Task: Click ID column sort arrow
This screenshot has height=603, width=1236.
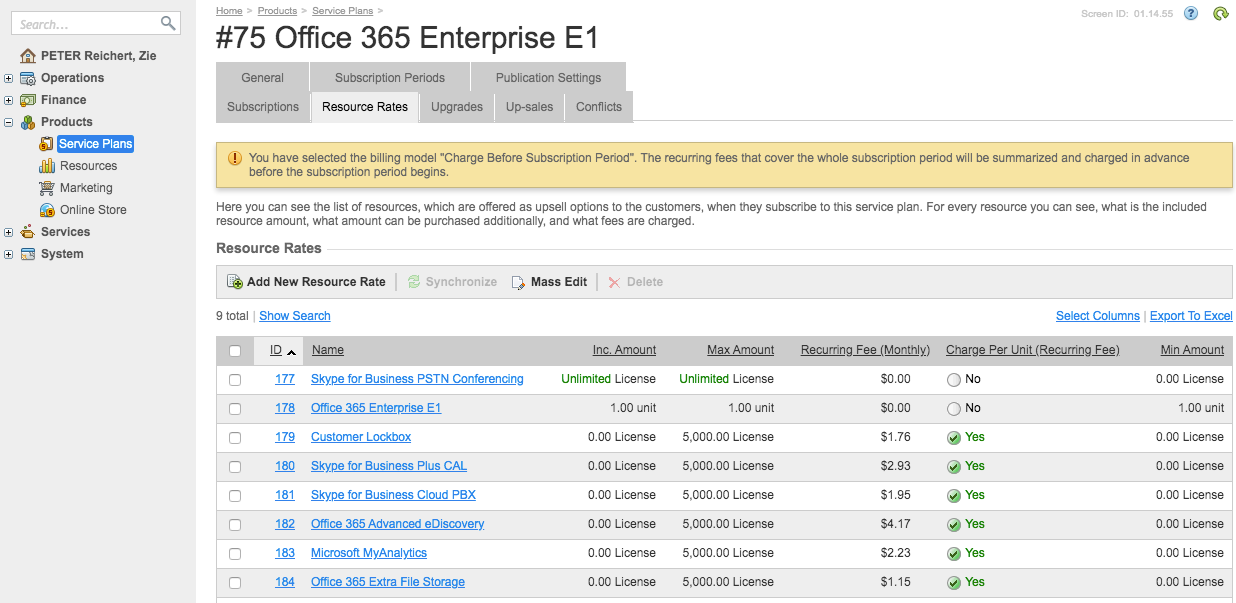Action: tap(291, 352)
